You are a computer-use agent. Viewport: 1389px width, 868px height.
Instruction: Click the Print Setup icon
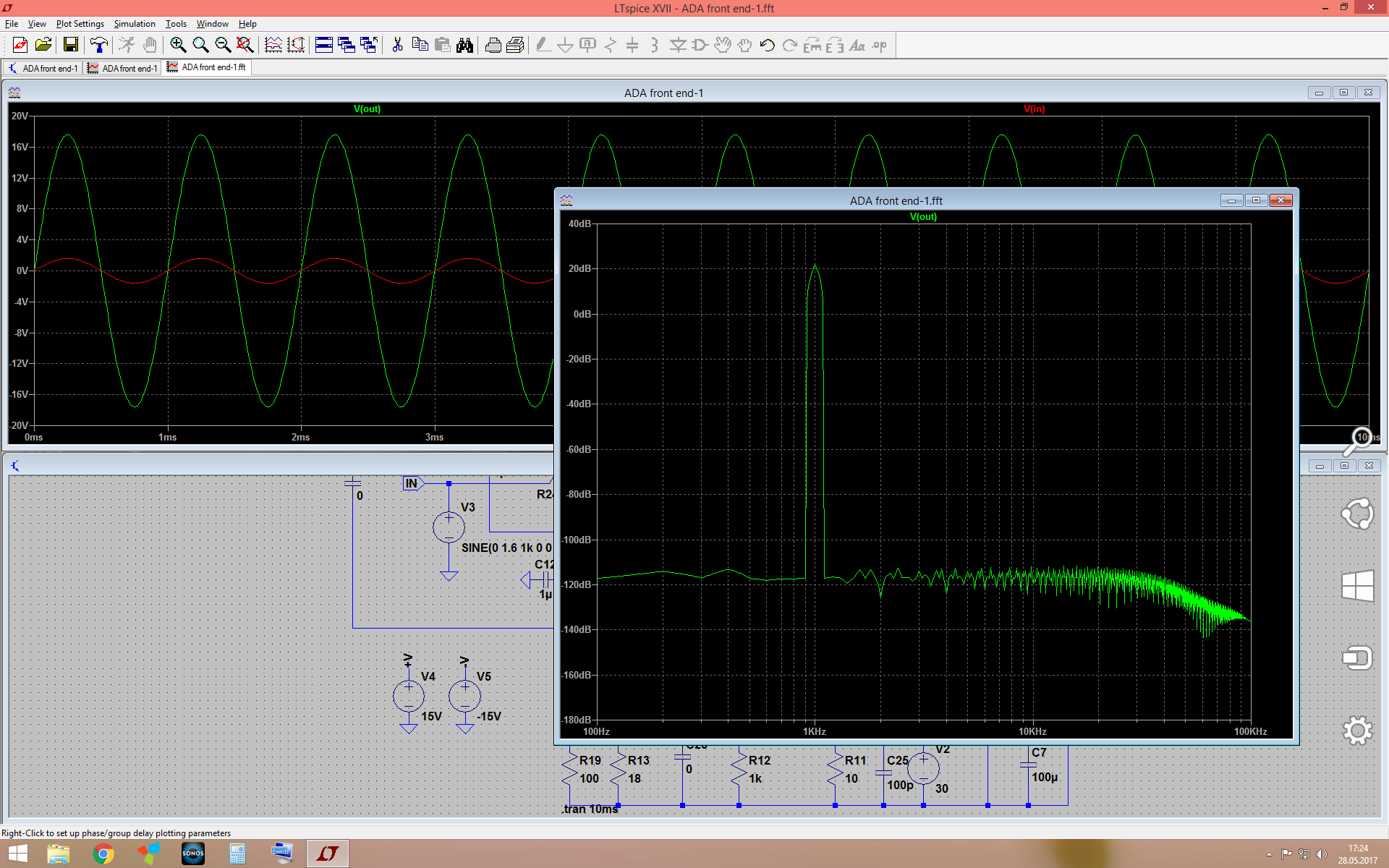coord(515,45)
